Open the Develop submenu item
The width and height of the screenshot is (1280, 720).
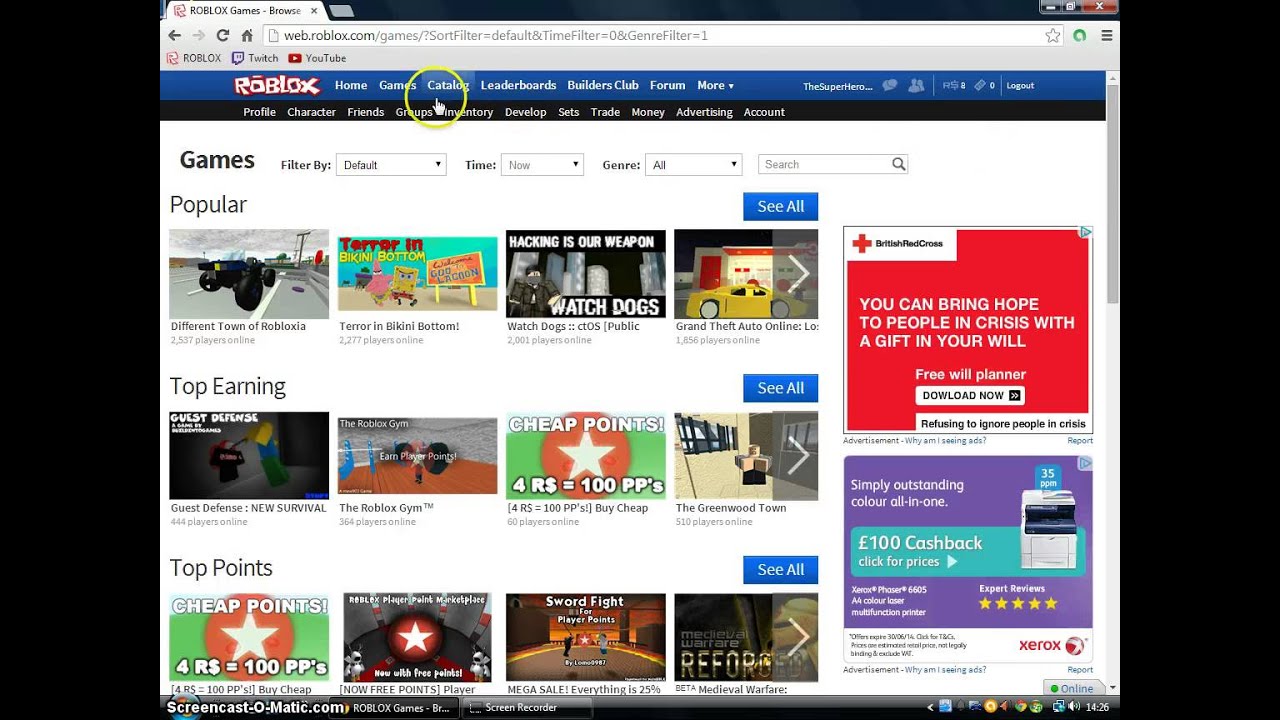[x=525, y=112]
